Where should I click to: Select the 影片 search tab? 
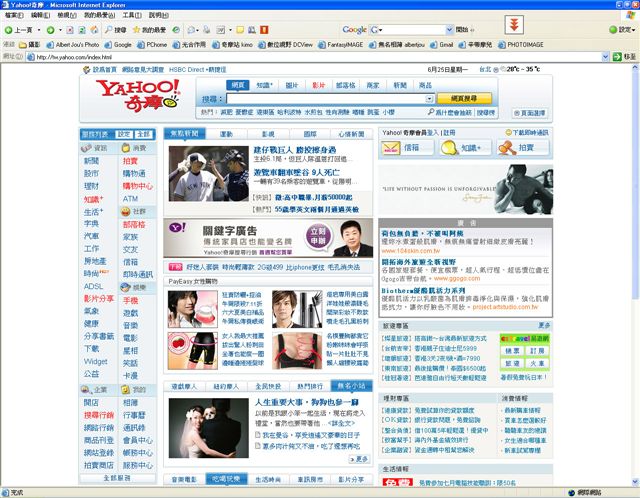click(x=318, y=85)
